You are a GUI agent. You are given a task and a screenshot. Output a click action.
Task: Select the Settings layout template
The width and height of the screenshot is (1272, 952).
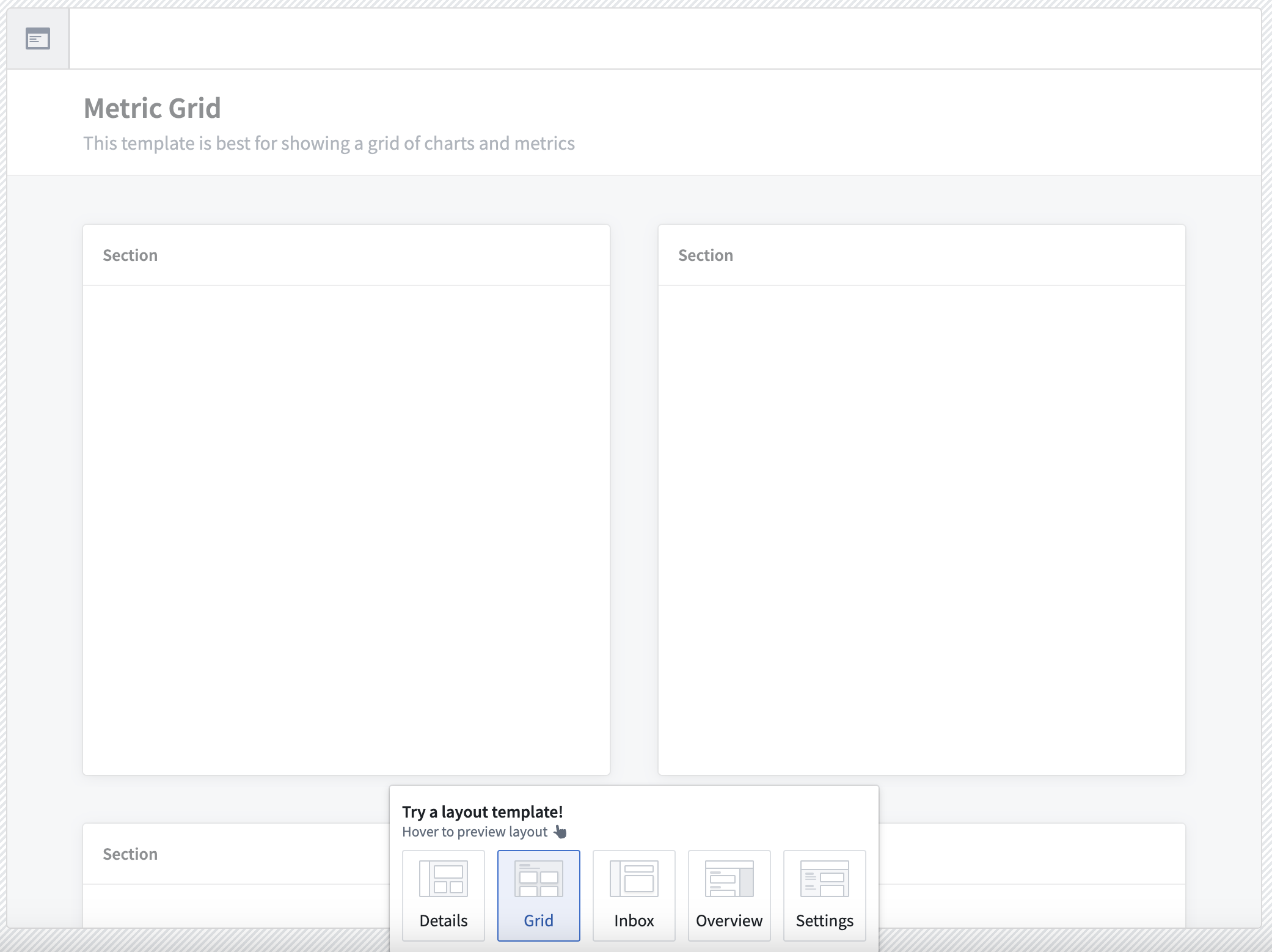825,895
